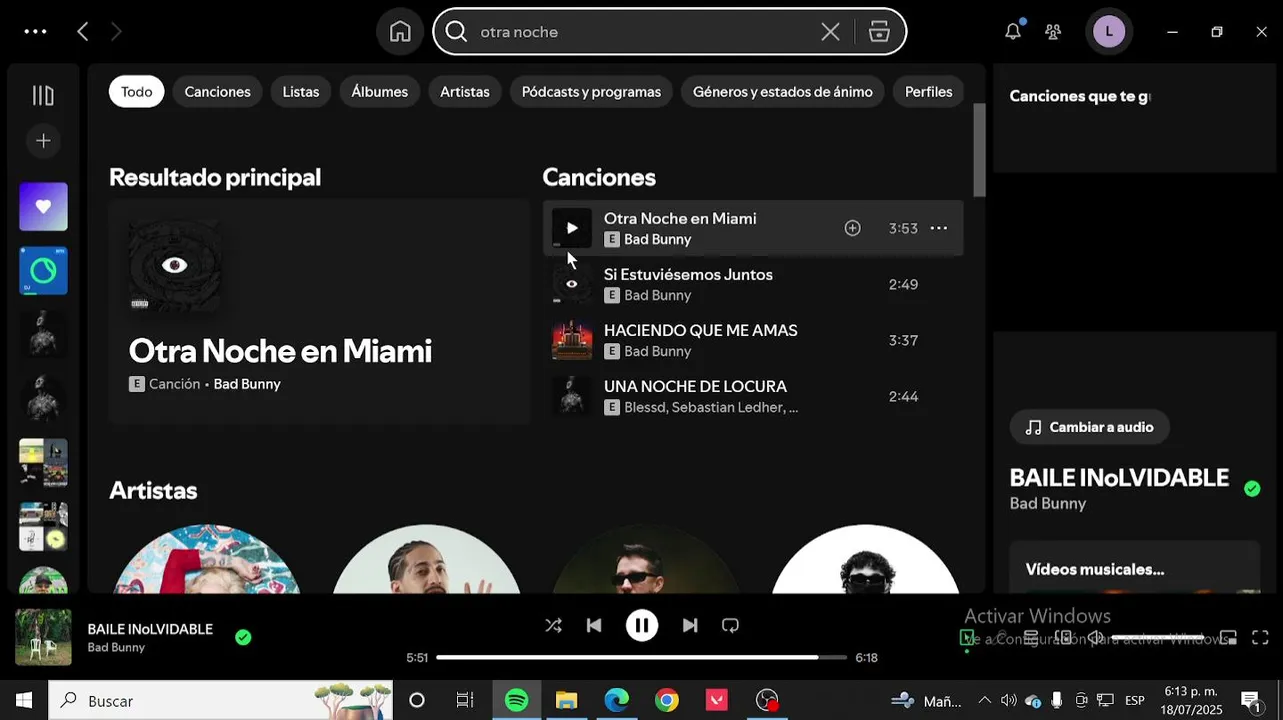The width and height of the screenshot is (1283, 720).
Task: Open Bad Bunny artist under HACIENDO QUE ME AMAS
Action: (657, 352)
